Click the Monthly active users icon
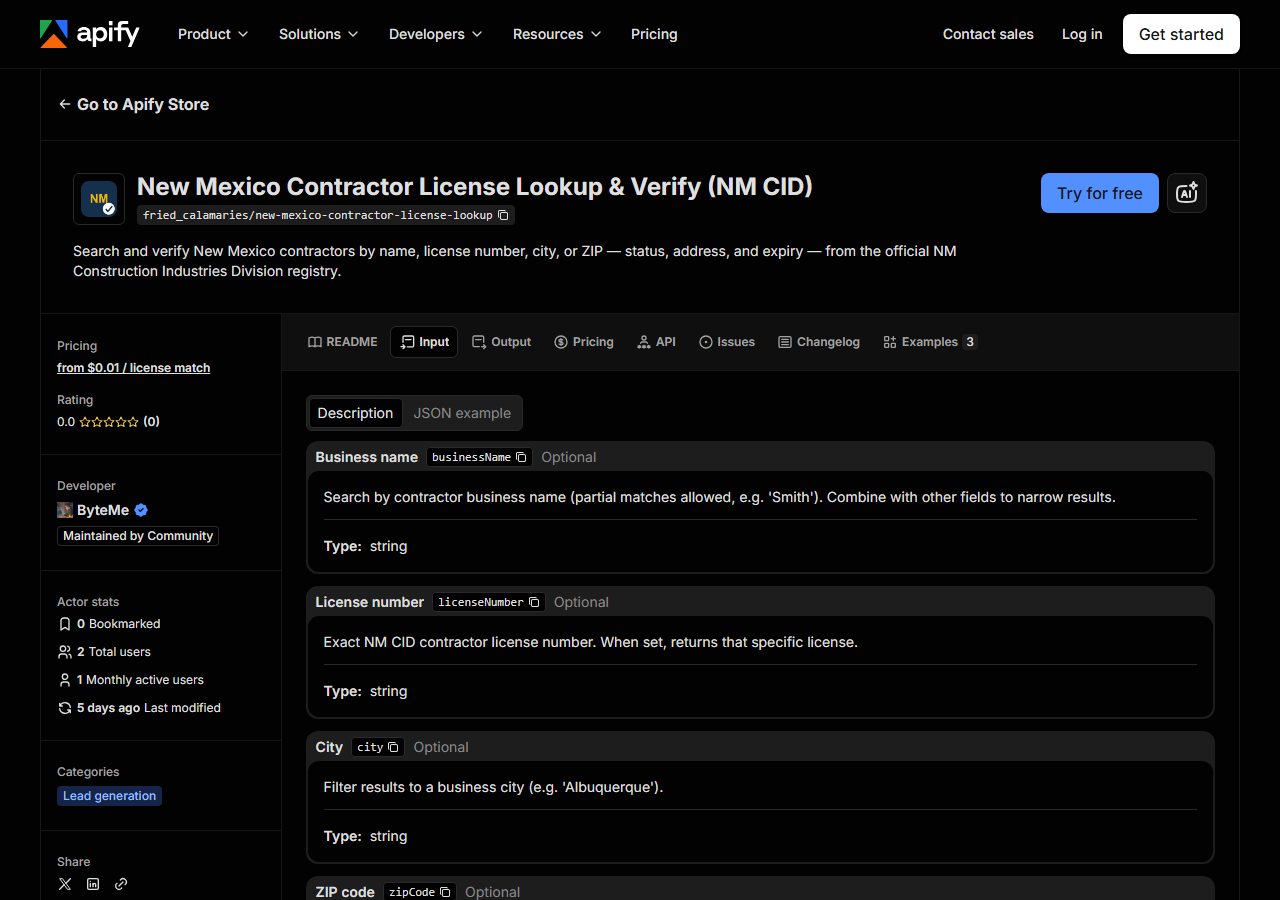This screenshot has width=1280, height=900. 65,680
